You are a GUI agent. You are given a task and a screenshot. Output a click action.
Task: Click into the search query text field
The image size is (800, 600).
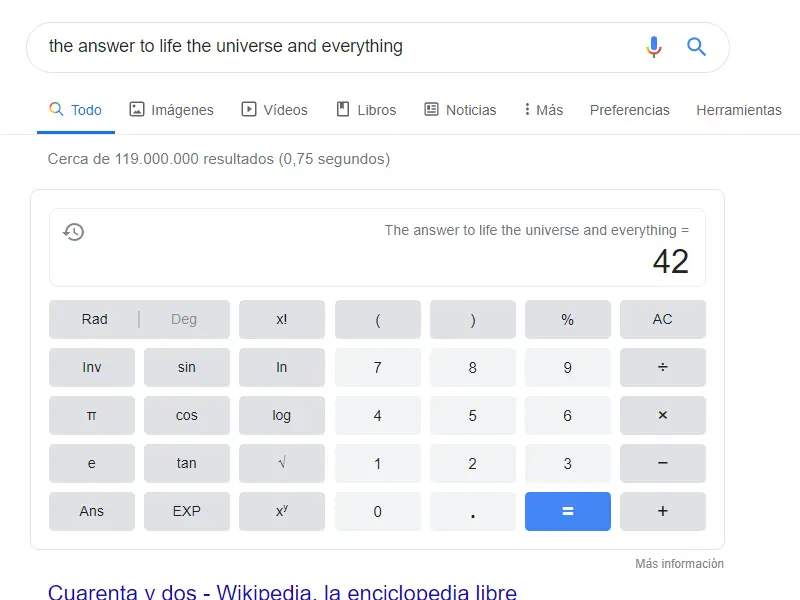330,47
